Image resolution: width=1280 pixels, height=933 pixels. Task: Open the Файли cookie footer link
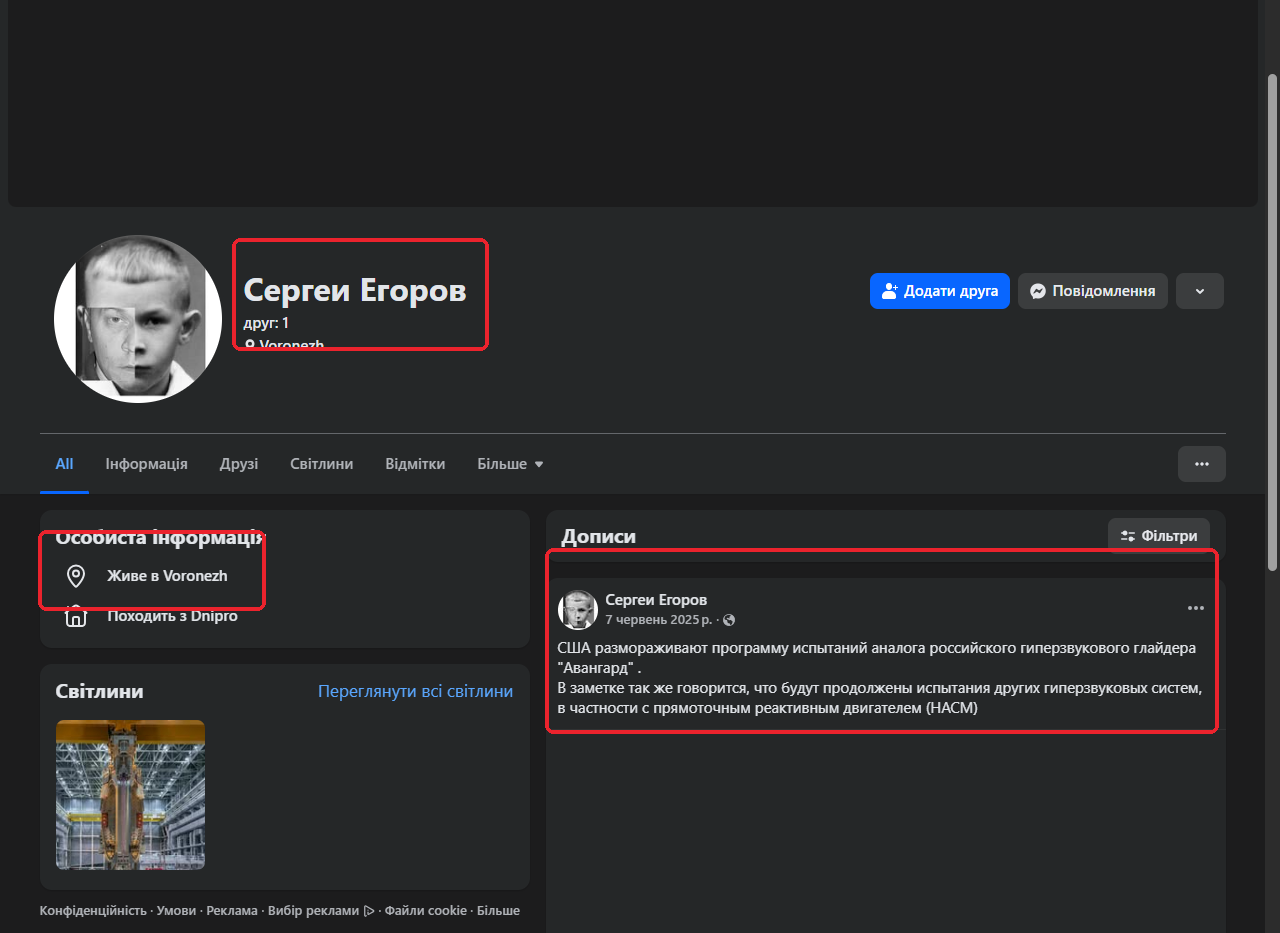(426, 911)
